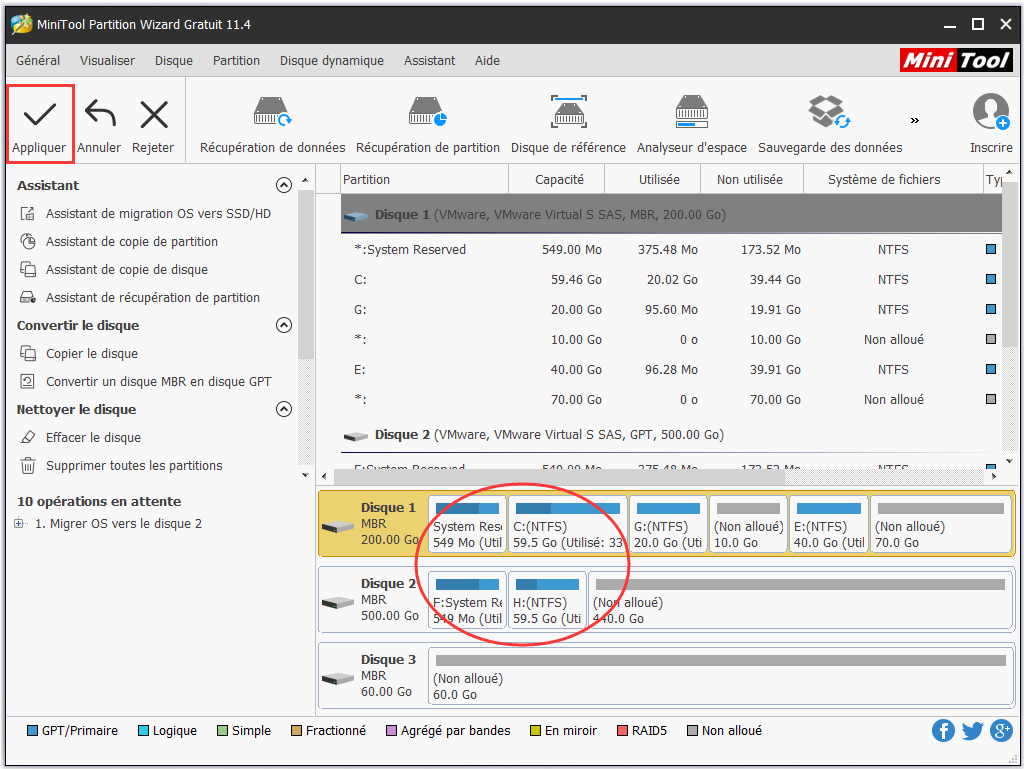The height and width of the screenshot is (769, 1024).
Task: Click the Appliquer checkmark icon
Action: tap(39, 115)
